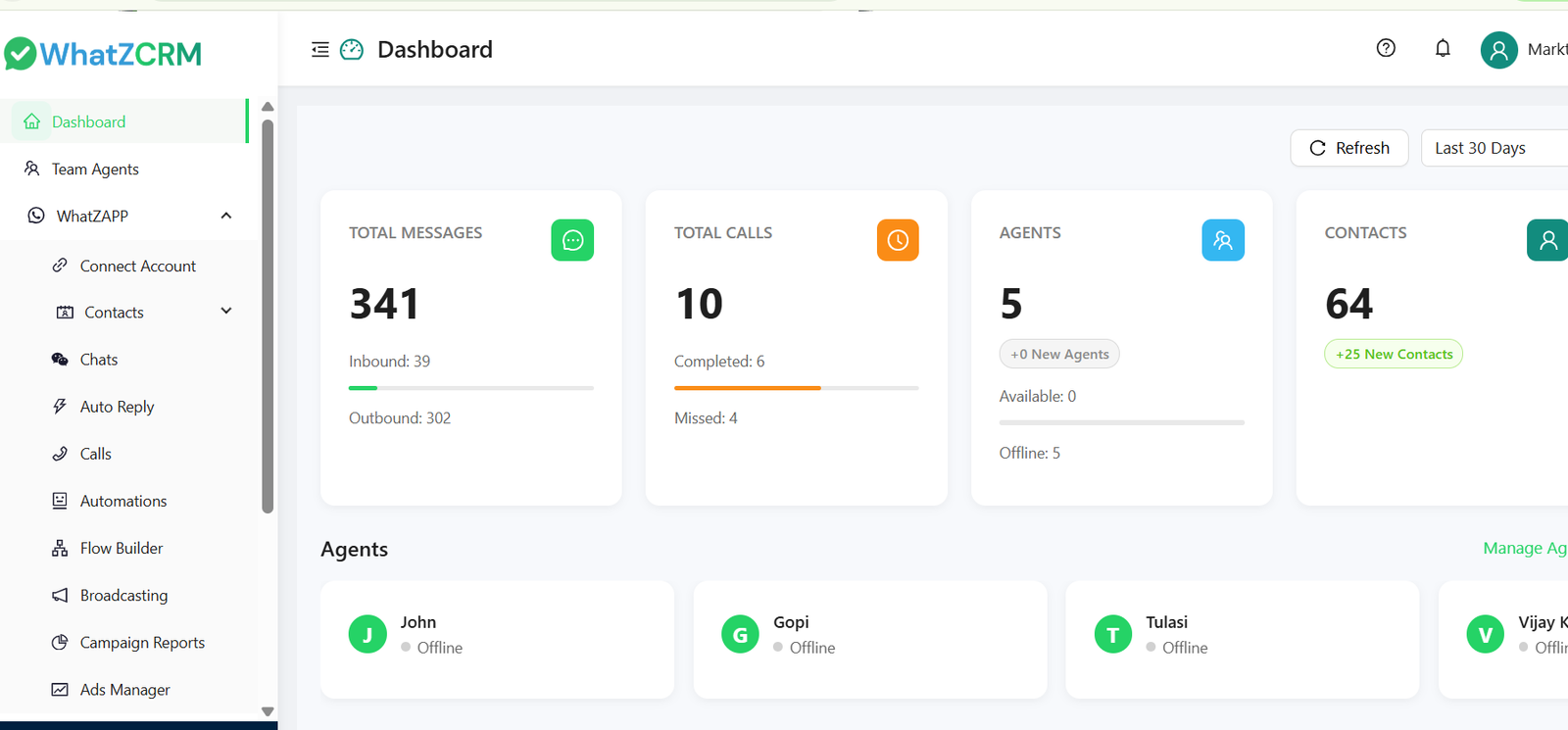
Task: Open the notifications bell icon
Action: (x=1443, y=48)
